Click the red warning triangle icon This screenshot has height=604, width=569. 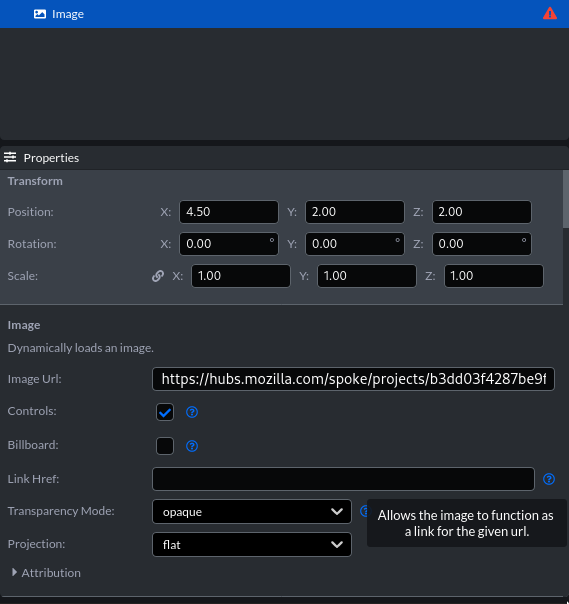[x=550, y=14]
